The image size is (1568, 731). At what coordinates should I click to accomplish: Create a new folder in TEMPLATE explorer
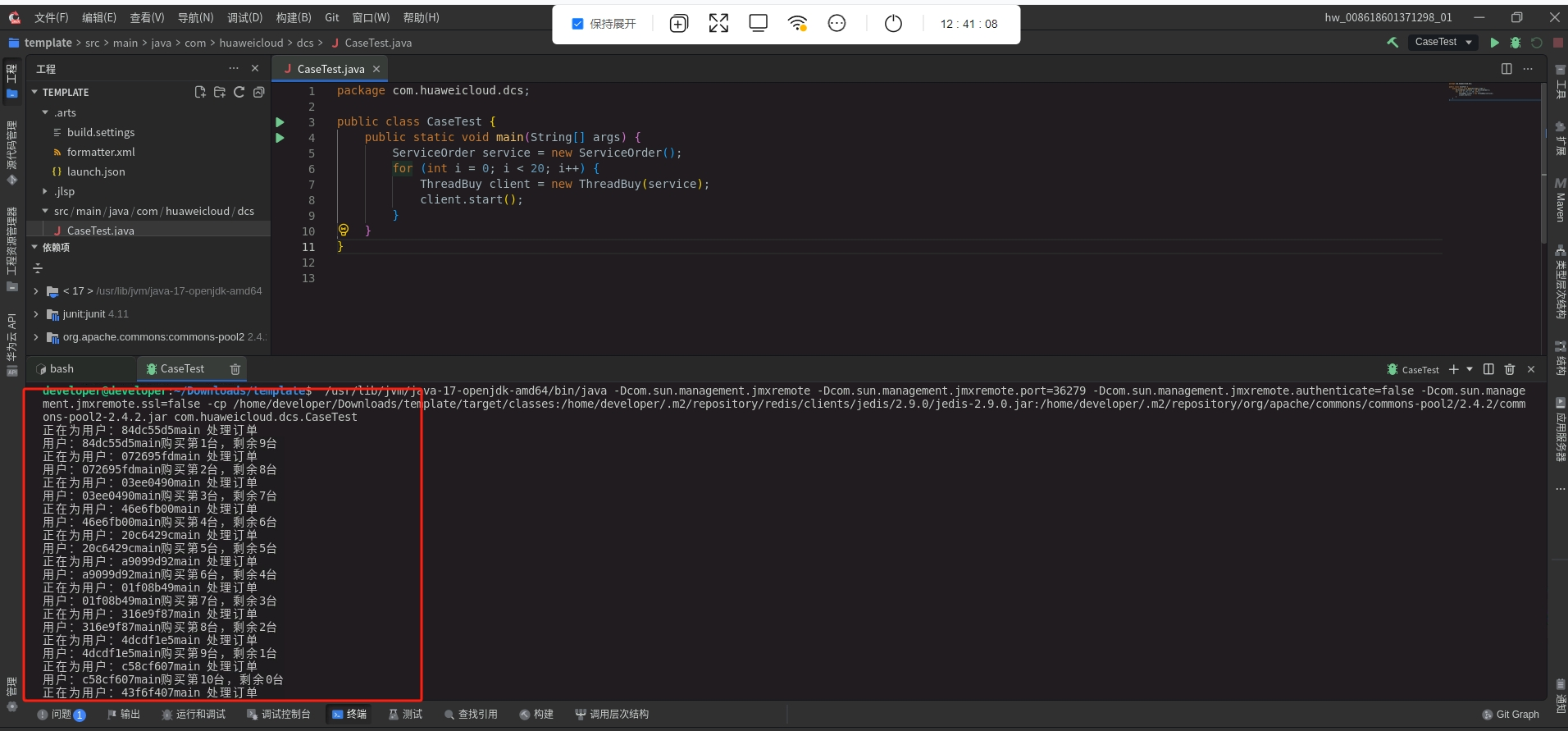[x=220, y=92]
